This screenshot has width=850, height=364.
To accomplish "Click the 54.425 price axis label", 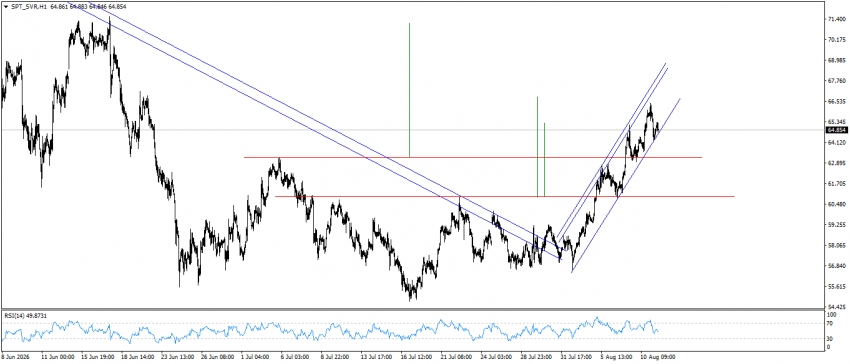I will tap(837, 307).
